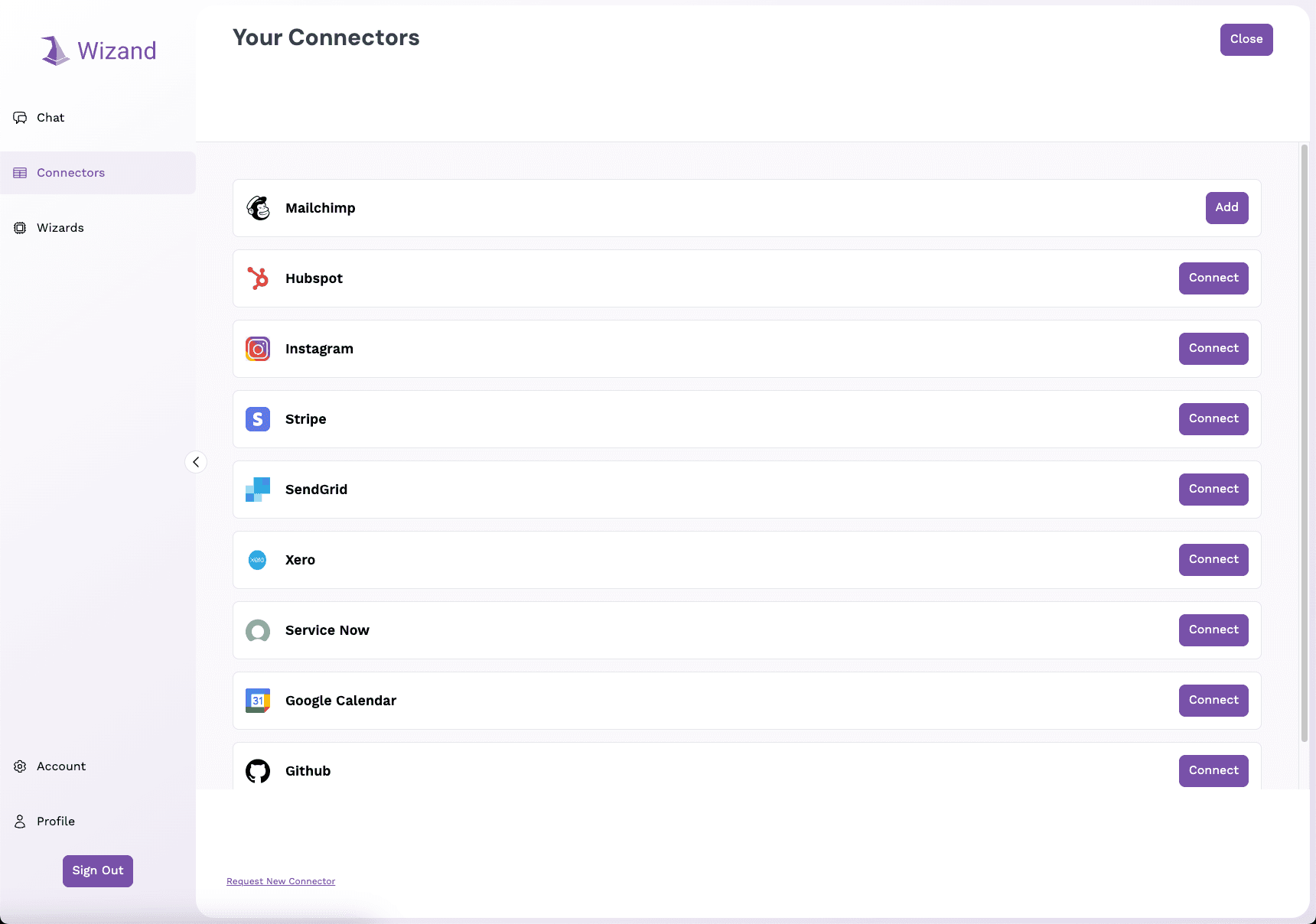Connect the SendGrid connector

tap(1213, 490)
